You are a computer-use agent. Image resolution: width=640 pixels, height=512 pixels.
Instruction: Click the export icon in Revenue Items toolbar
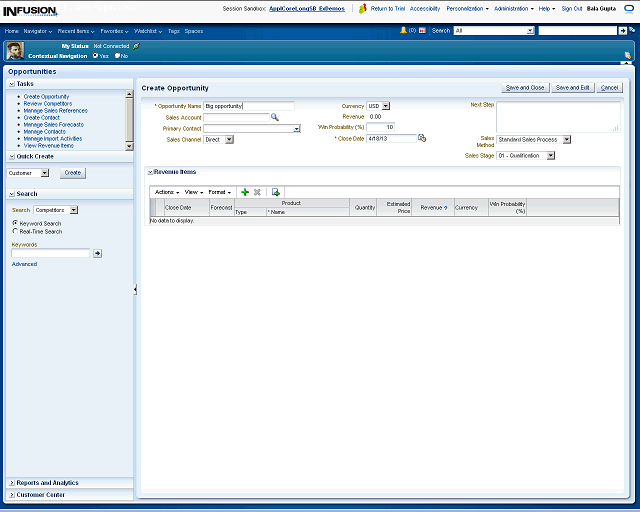click(x=275, y=191)
